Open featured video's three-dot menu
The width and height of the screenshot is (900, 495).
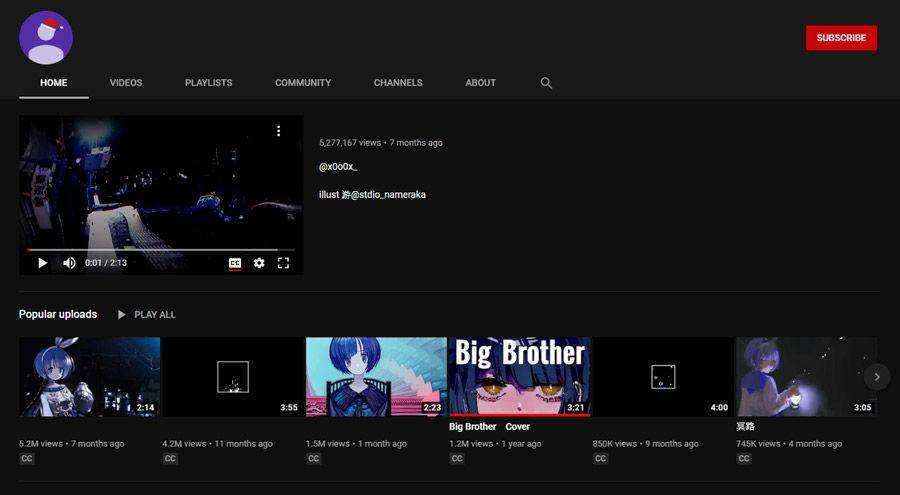278,132
